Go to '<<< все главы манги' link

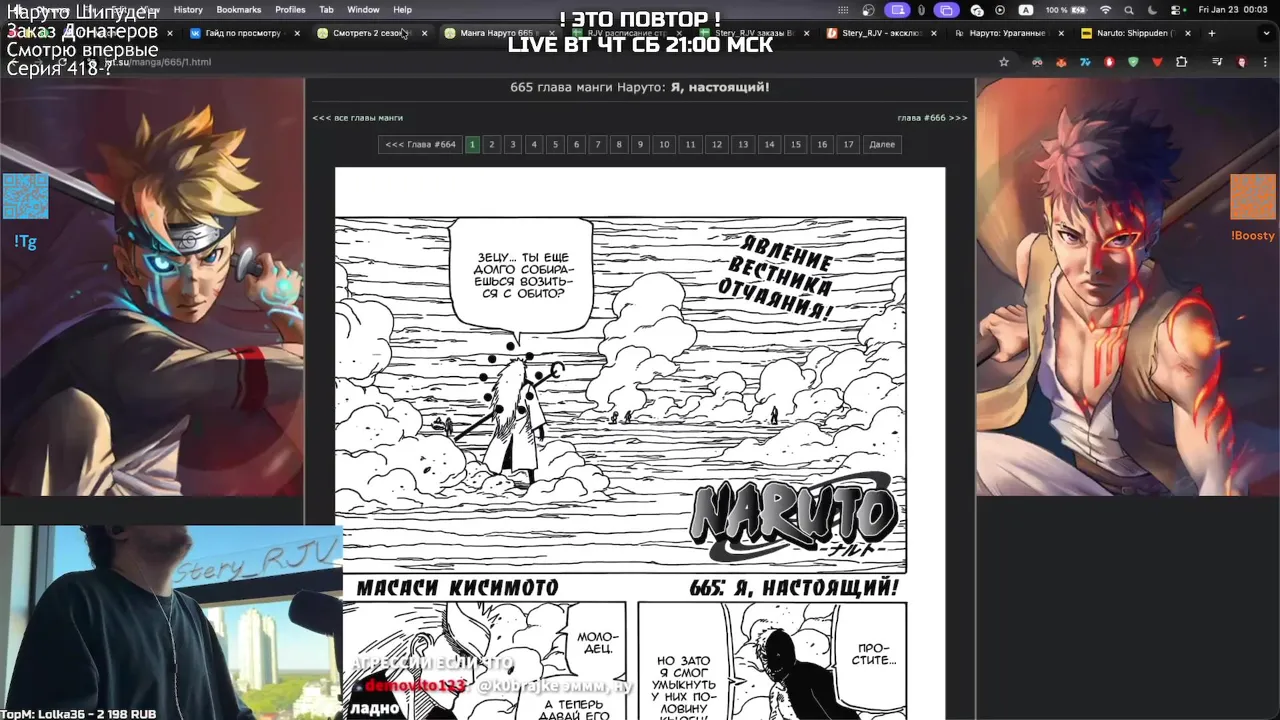358,118
